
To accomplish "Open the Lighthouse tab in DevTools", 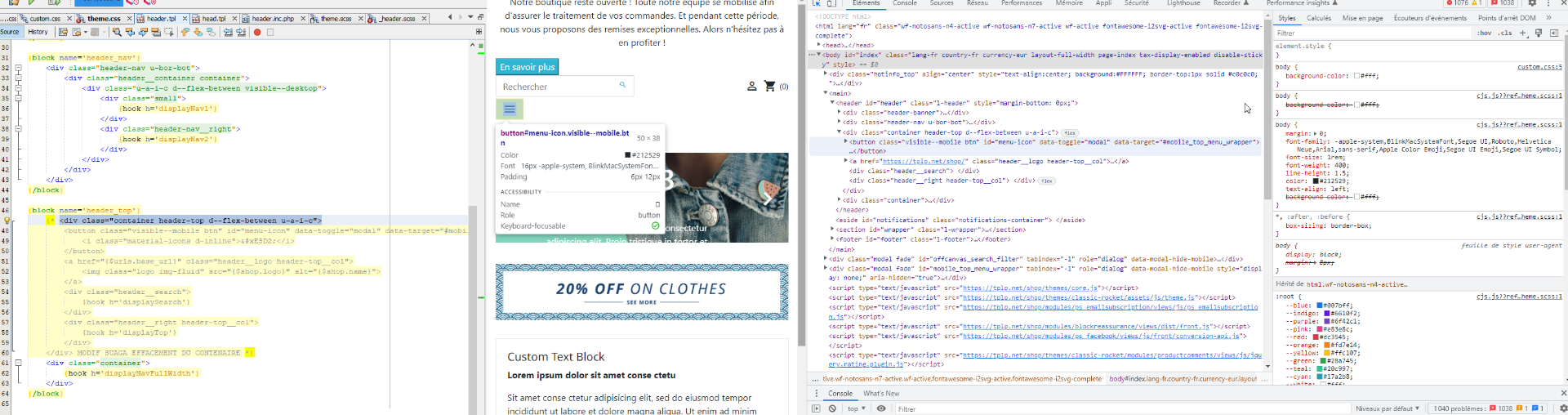I will pos(1183,3).
